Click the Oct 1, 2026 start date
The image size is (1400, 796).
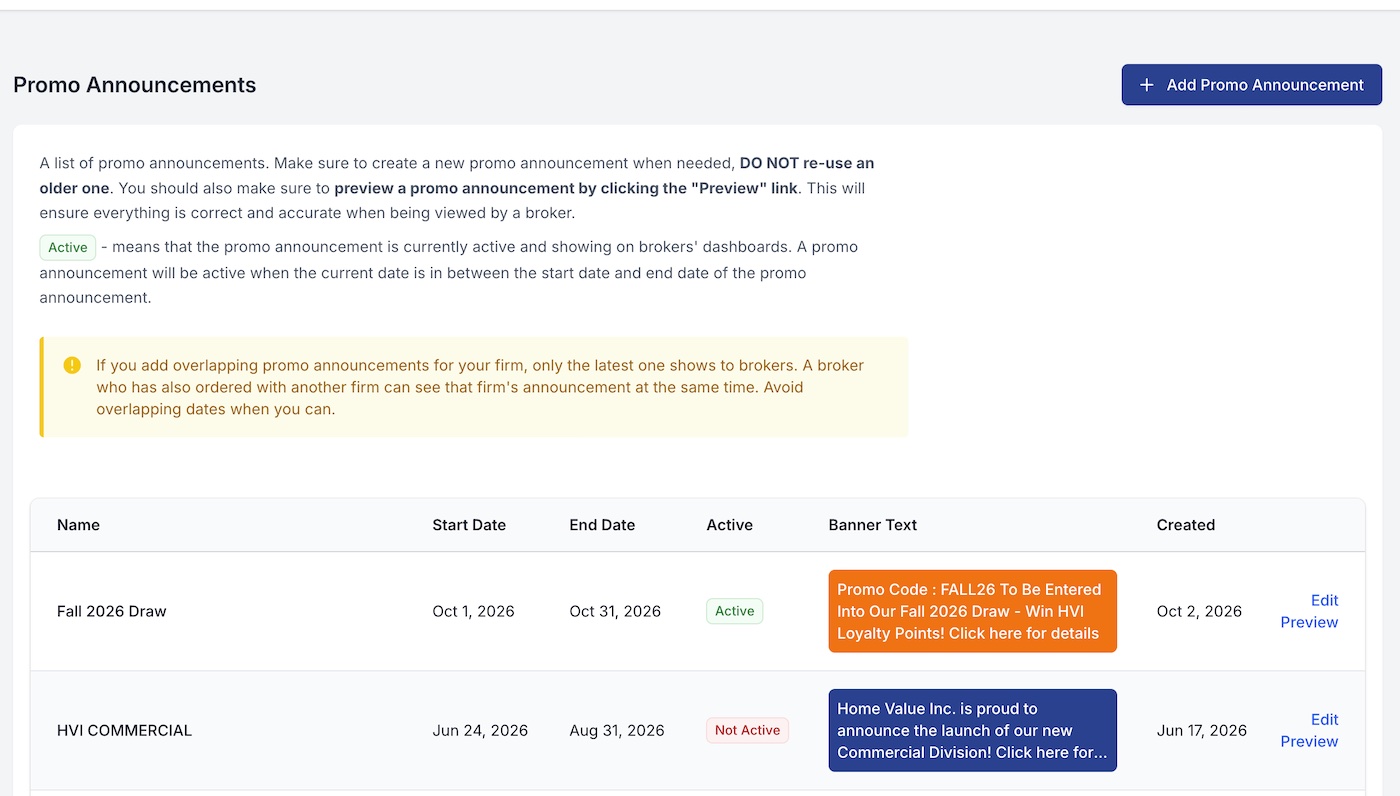click(x=473, y=611)
